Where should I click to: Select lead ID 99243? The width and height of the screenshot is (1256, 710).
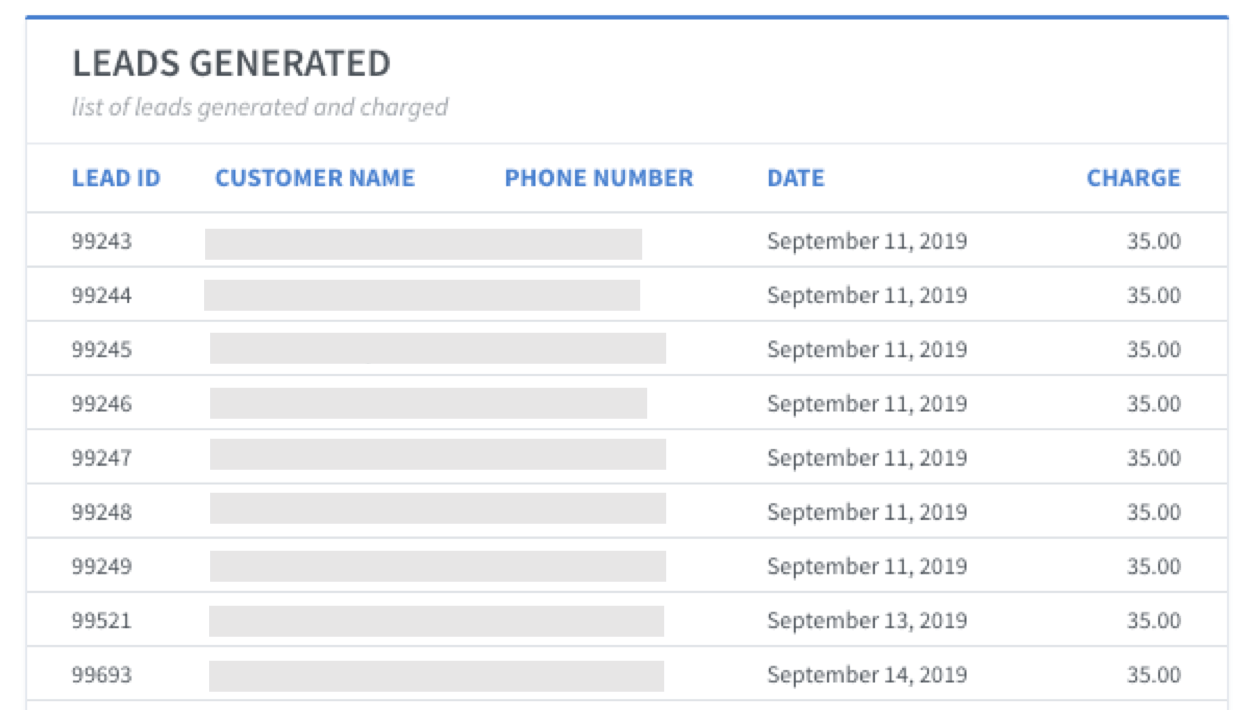click(x=101, y=241)
